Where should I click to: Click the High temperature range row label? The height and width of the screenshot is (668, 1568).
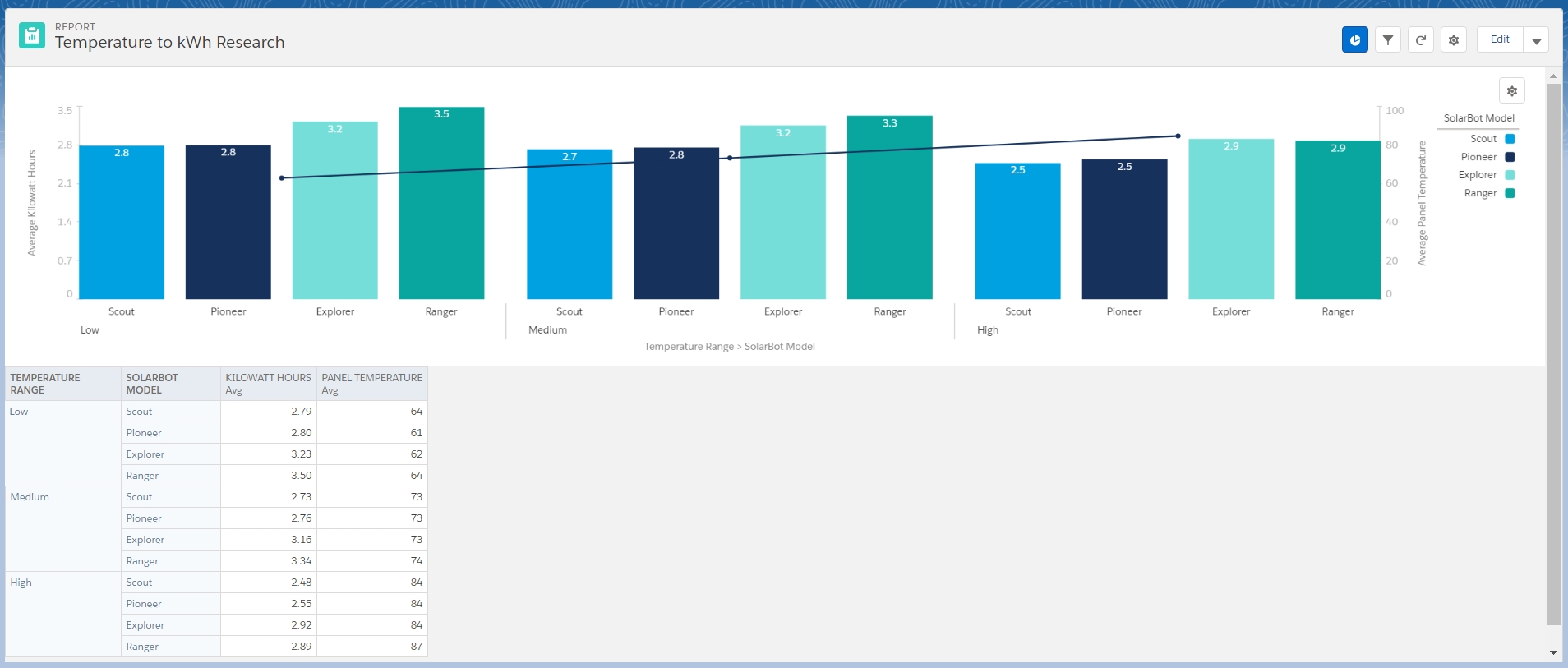coord(21,583)
